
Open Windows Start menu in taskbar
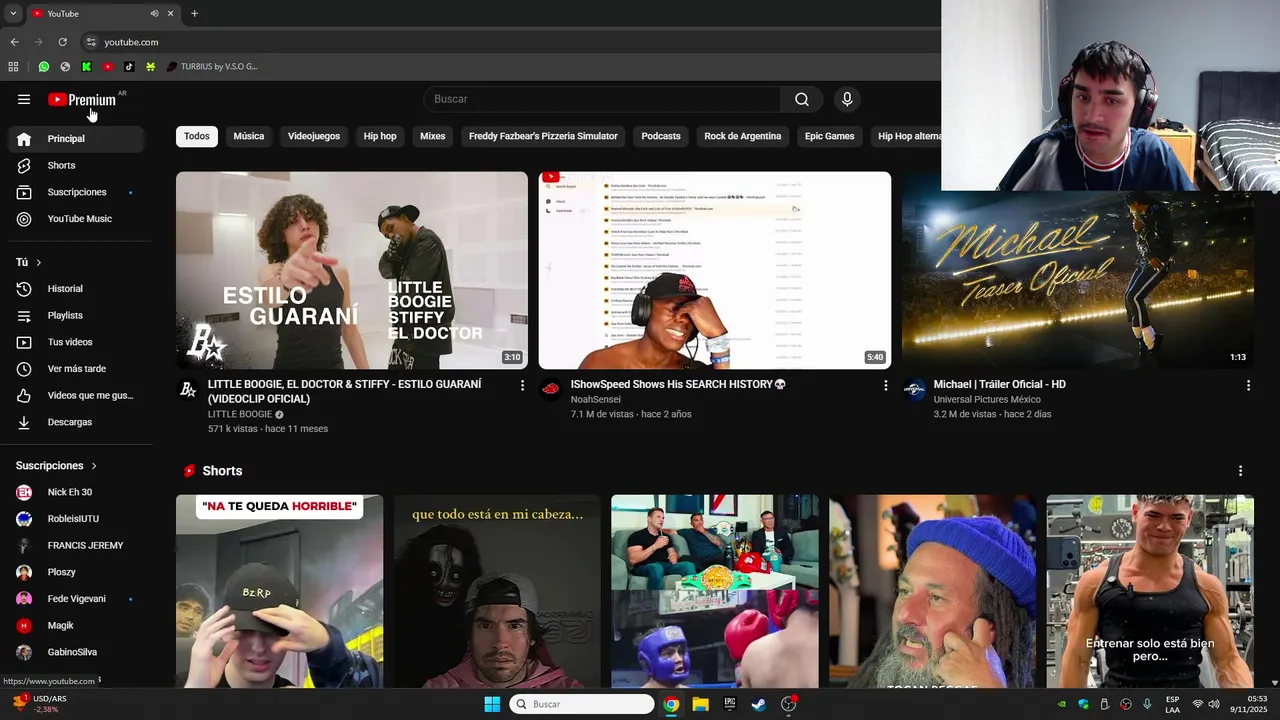[x=492, y=704]
